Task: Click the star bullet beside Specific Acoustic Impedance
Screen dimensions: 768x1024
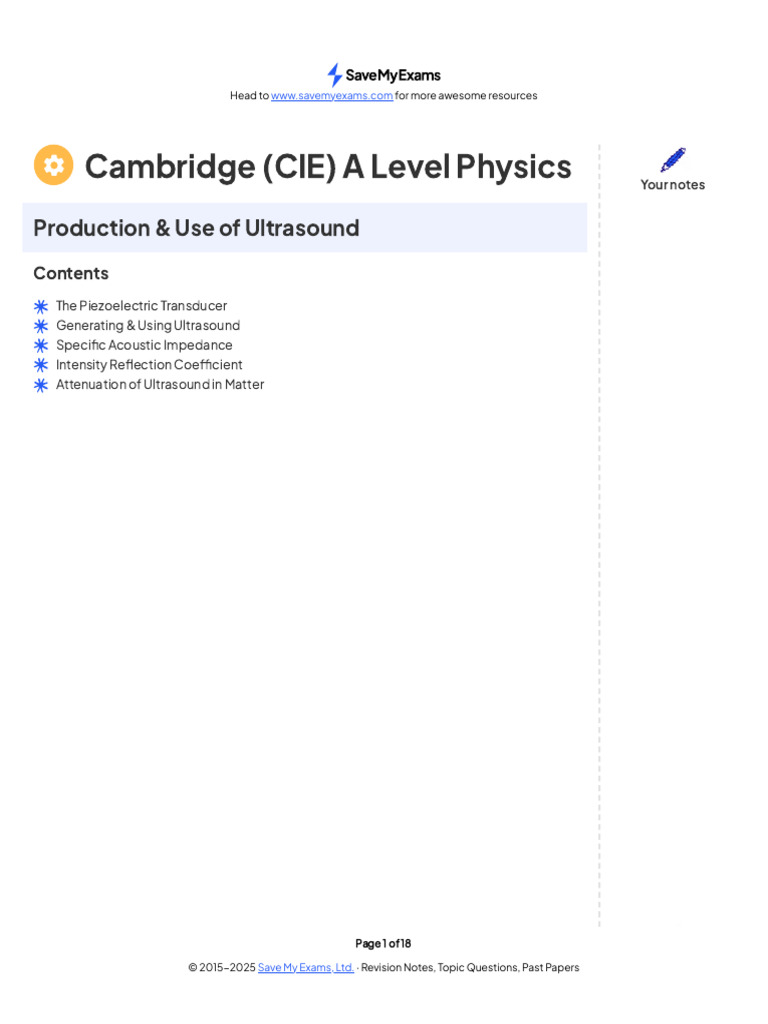Action: tap(41, 345)
